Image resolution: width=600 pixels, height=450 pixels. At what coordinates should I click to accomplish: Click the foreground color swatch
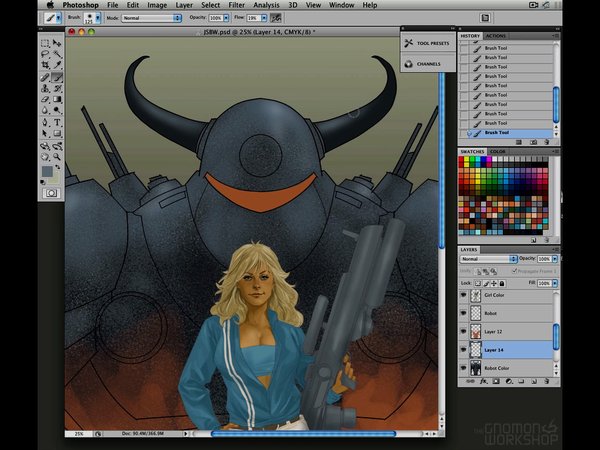pyautogui.click(x=47, y=171)
